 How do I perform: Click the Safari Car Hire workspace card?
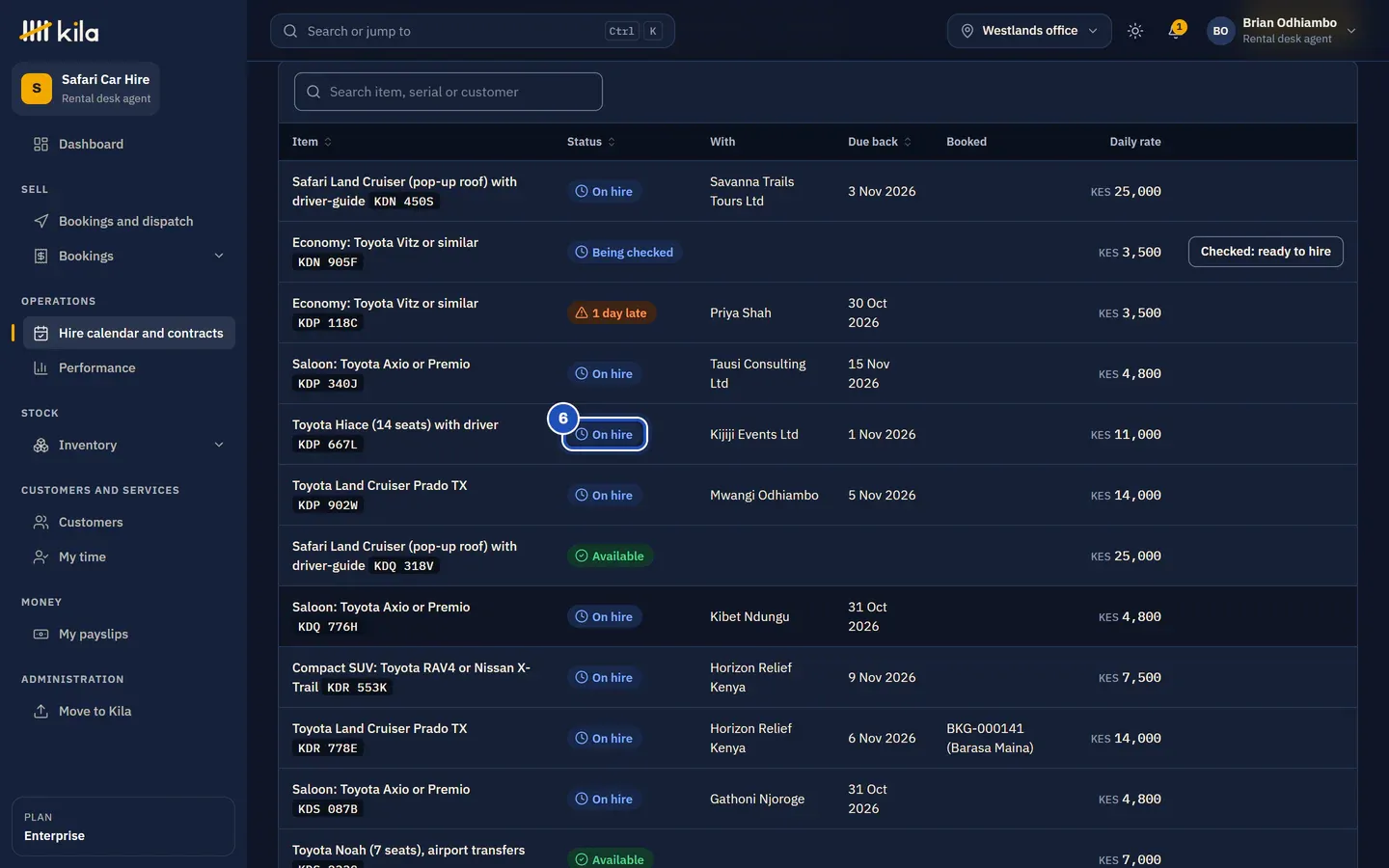click(x=86, y=89)
